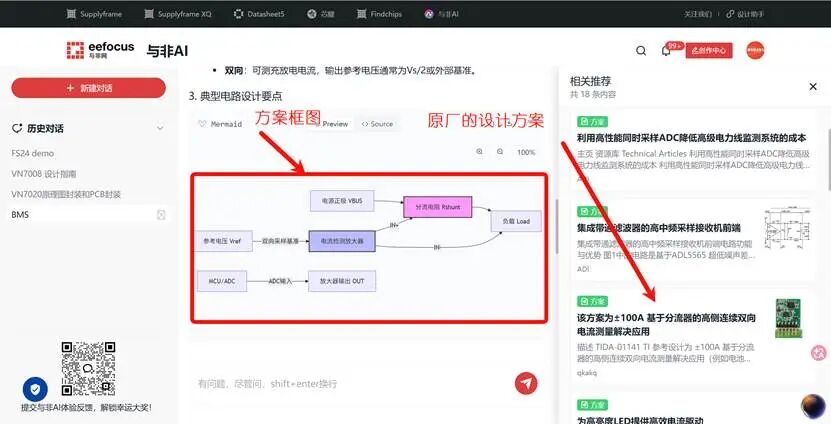831x424 pixels.
Task: Close the 相关推荐 panel
Action: tap(813, 86)
